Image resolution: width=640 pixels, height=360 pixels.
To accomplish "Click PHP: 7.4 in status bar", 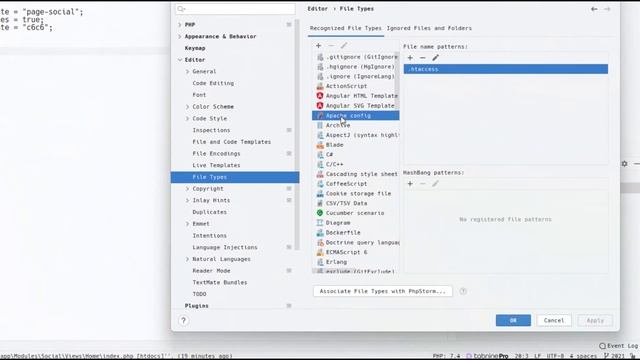I will click(447, 356).
